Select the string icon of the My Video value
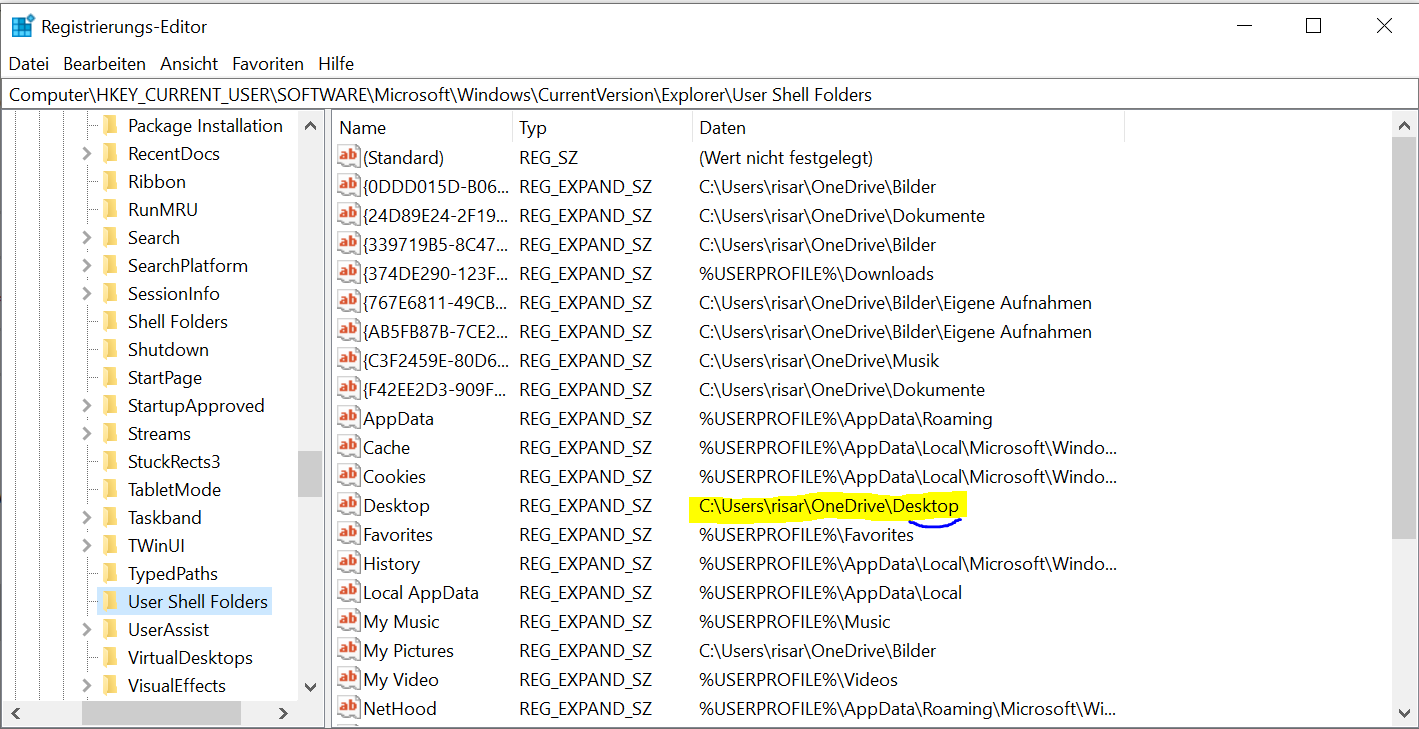The width and height of the screenshot is (1419, 729). point(348,679)
